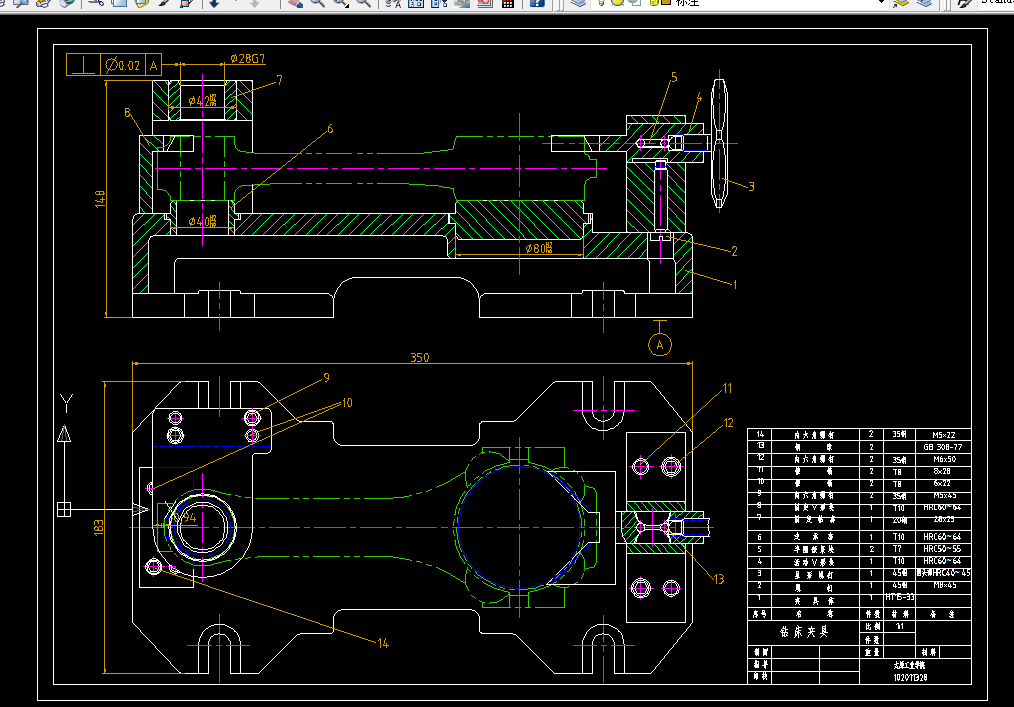Toggle the layer on/off light bulb
1014x707 pixels.
point(603,3)
